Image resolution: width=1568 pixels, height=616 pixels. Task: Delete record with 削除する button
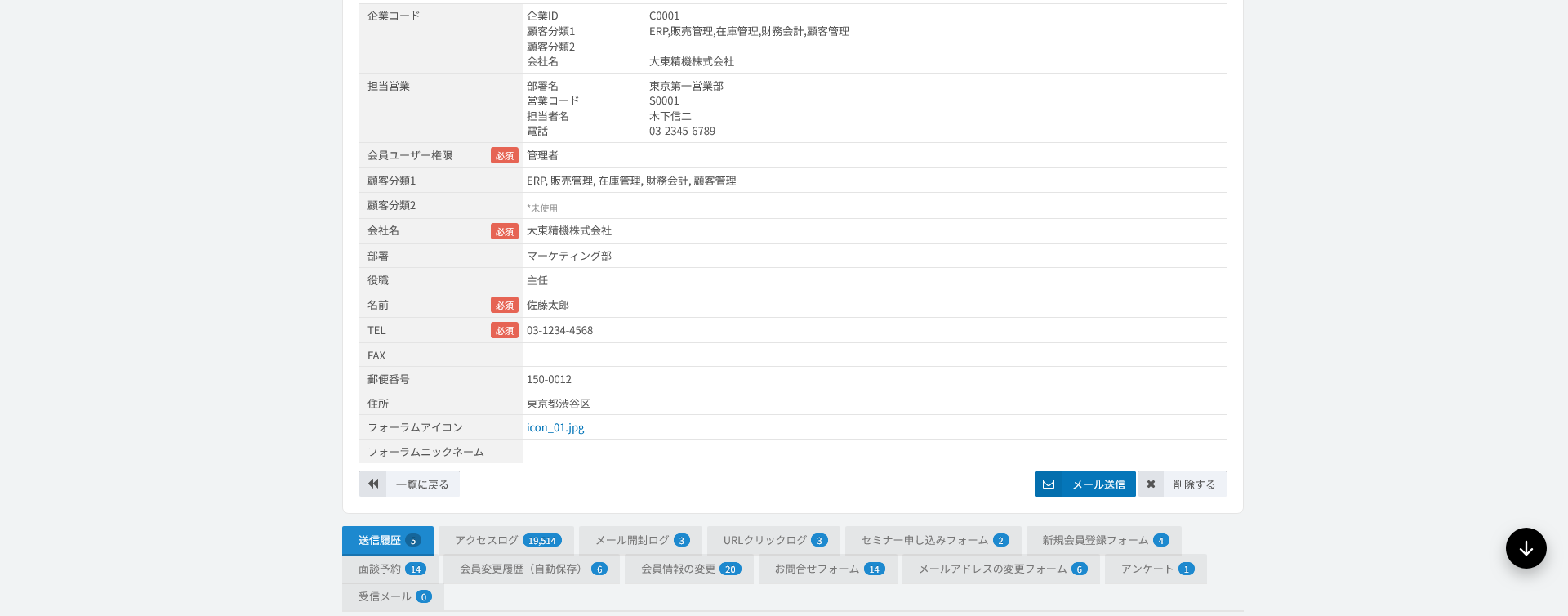click(1182, 484)
